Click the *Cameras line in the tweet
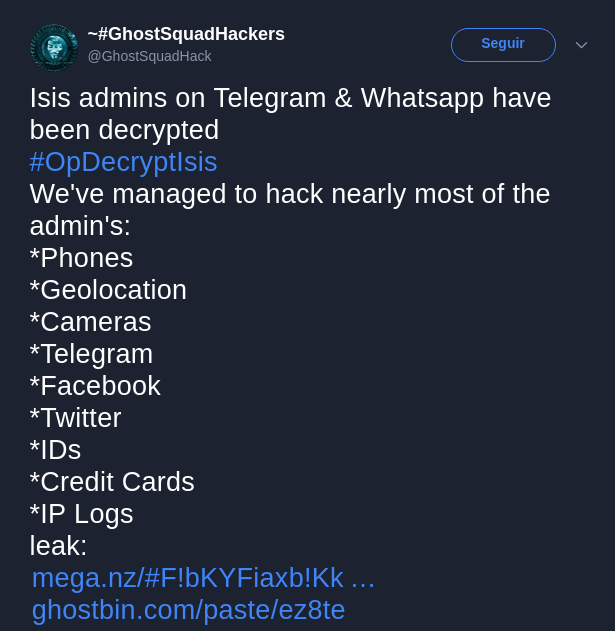Screen dimensions: 615x631 (91, 322)
